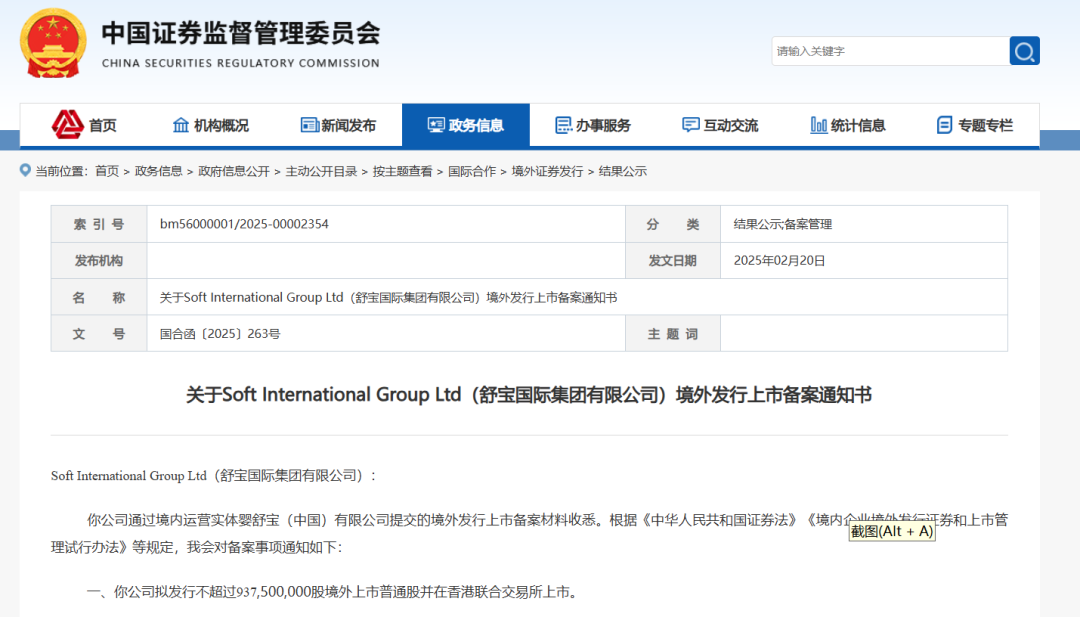1080x617 pixels.
Task: Click the building icon beside 机构概况
Action: (181, 125)
